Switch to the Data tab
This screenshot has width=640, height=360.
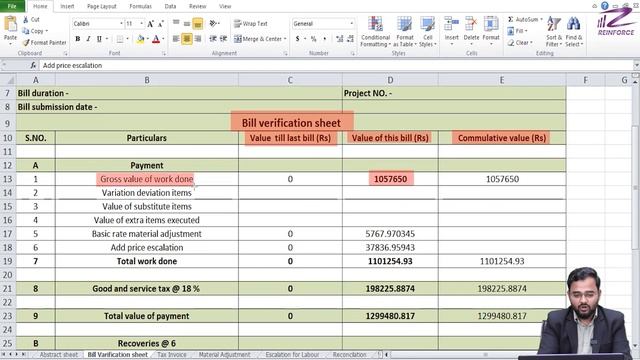(x=170, y=6)
